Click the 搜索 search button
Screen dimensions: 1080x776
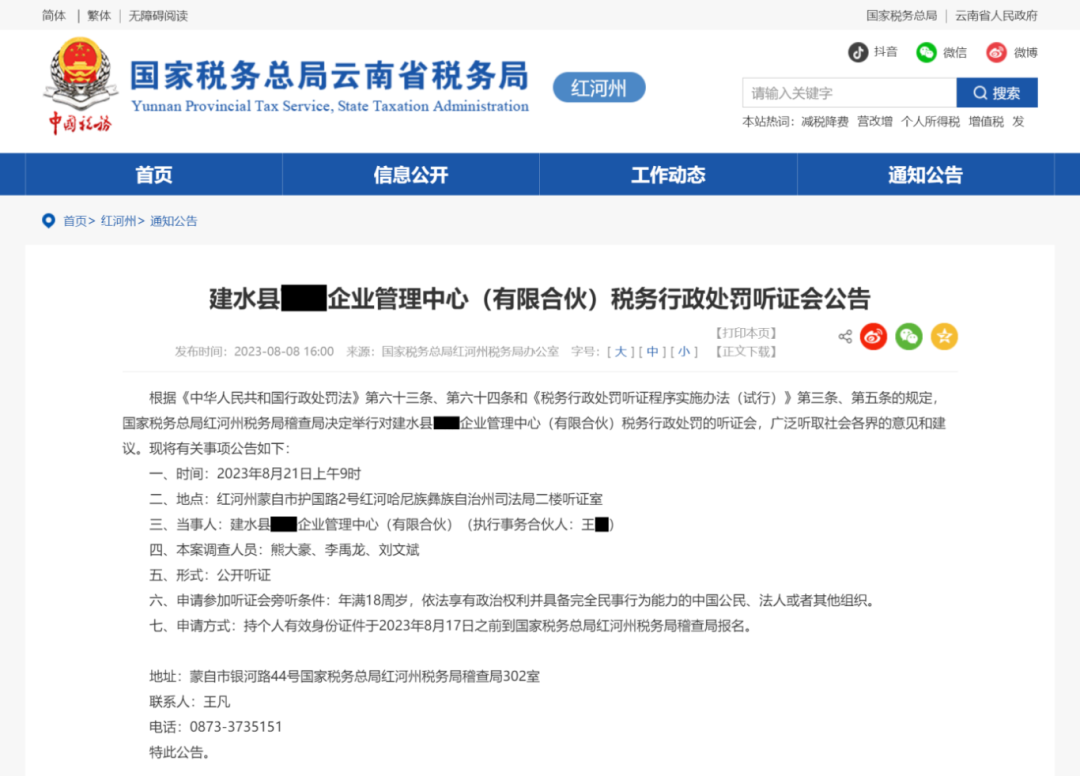pos(997,93)
